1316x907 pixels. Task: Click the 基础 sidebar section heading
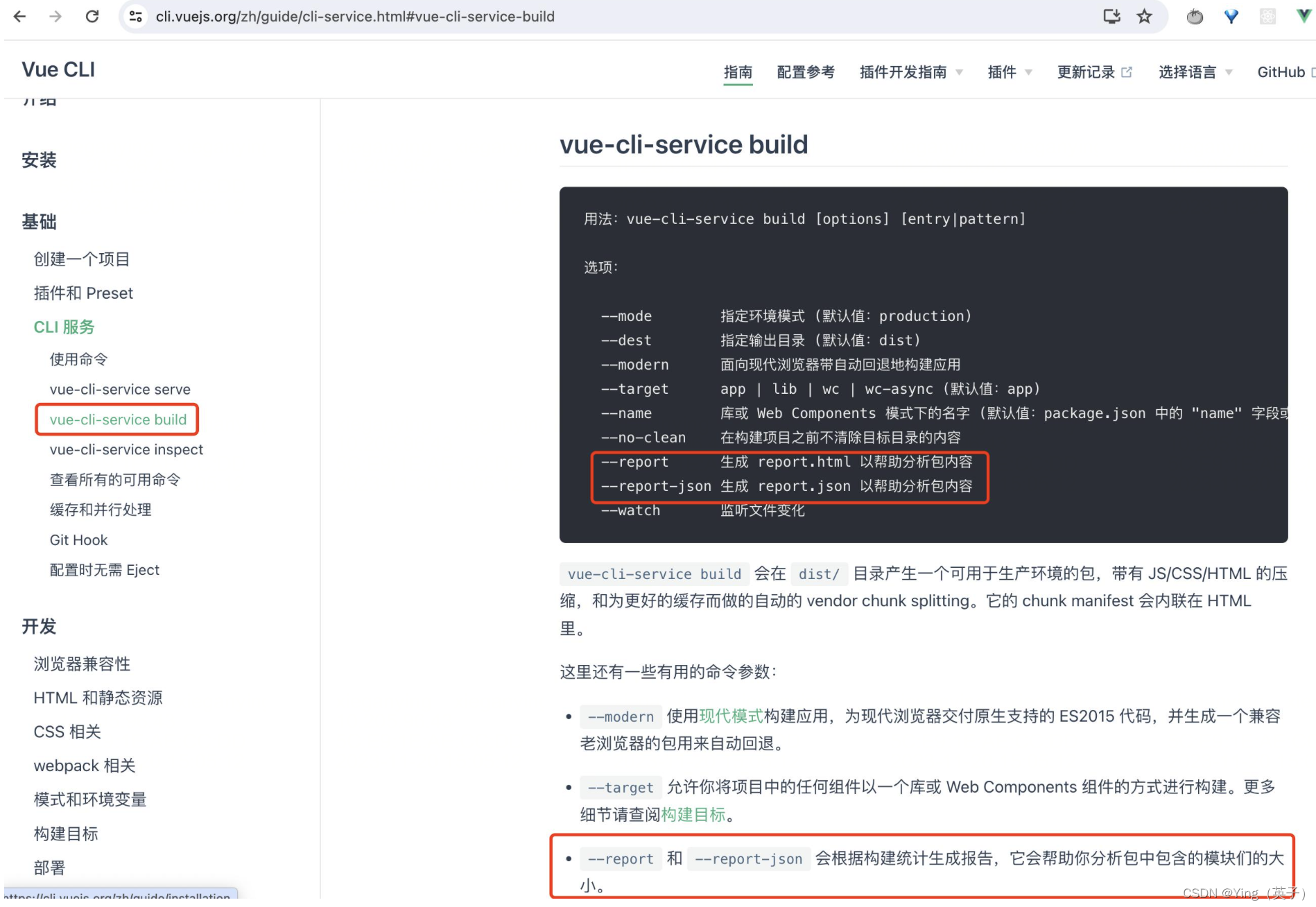pos(39,222)
